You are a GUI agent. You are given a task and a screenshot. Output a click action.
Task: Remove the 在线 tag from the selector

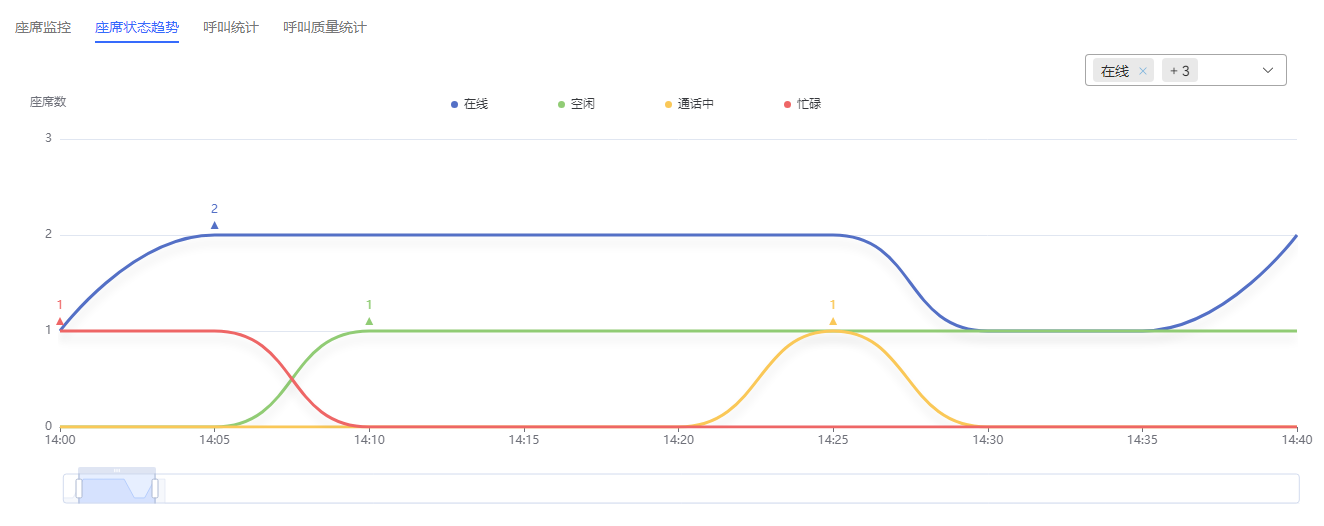(1143, 71)
